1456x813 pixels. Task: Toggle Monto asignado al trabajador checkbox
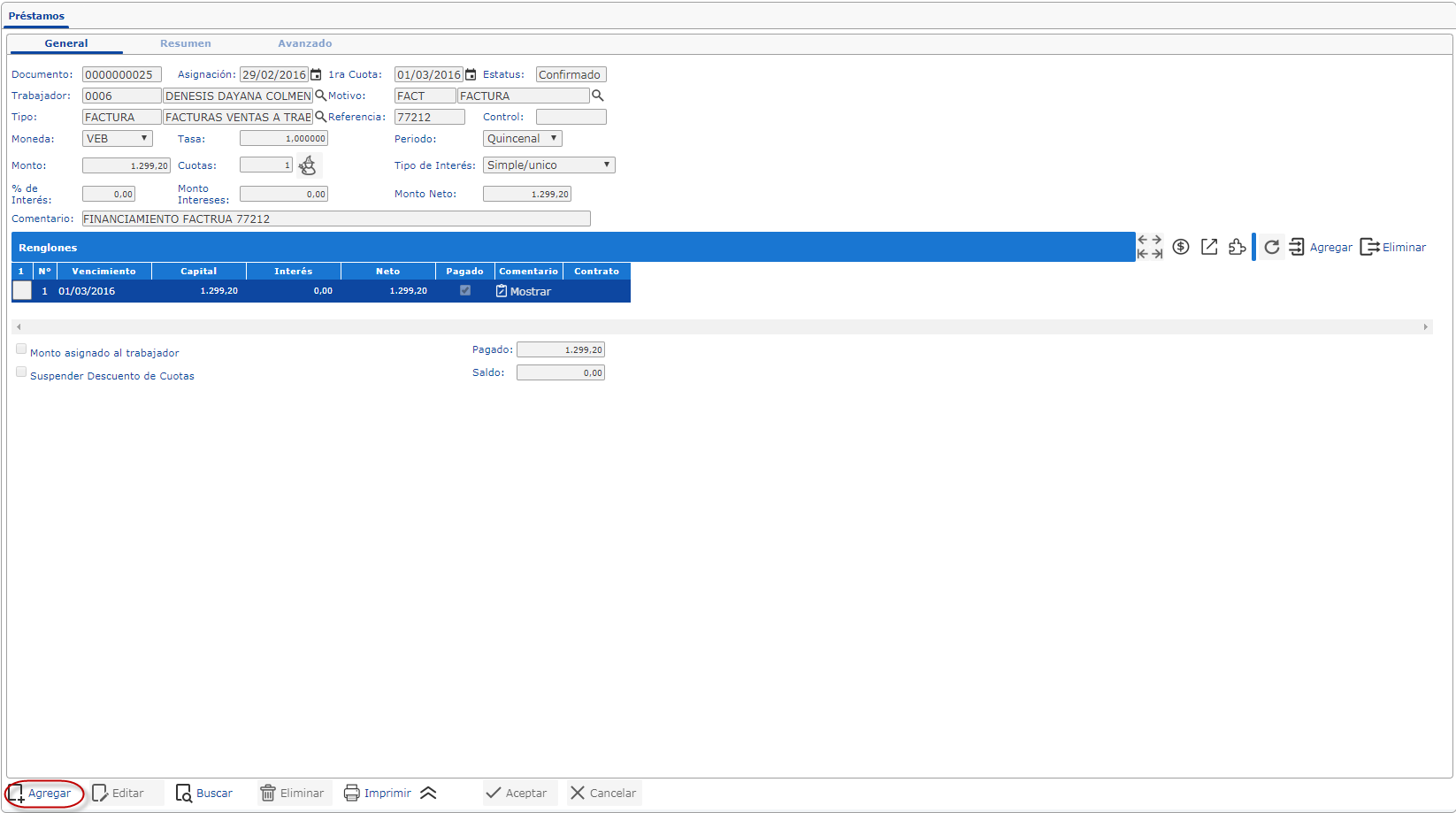pyautogui.click(x=21, y=349)
